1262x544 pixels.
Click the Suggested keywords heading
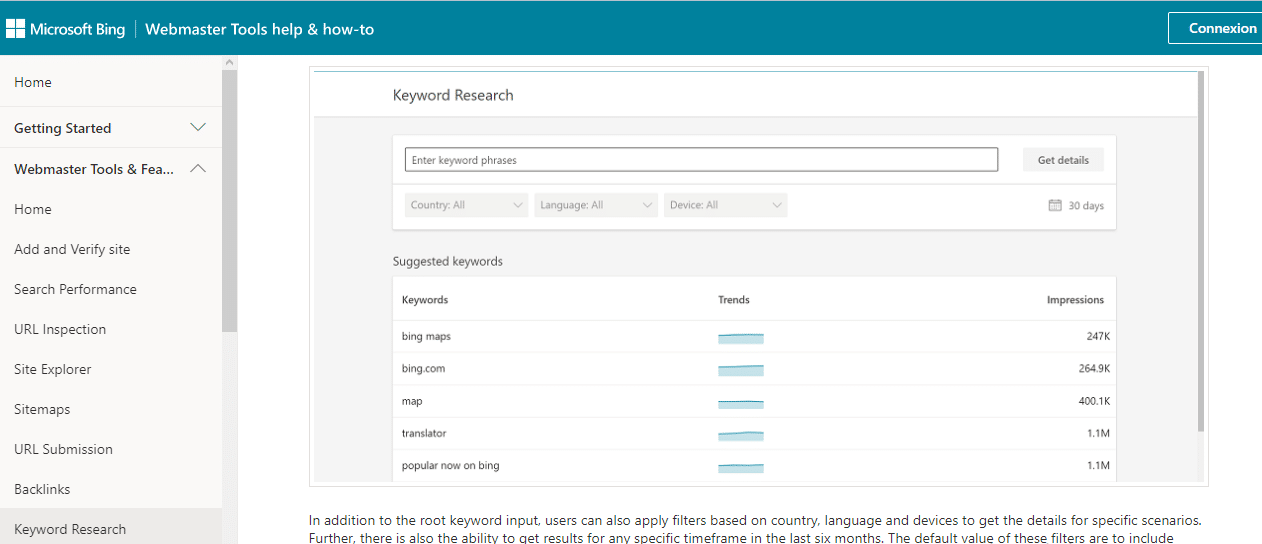448,261
